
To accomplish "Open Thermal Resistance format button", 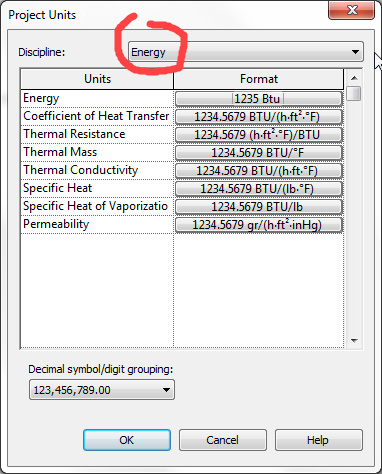I will pyautogui.click(x=259, y=135).
